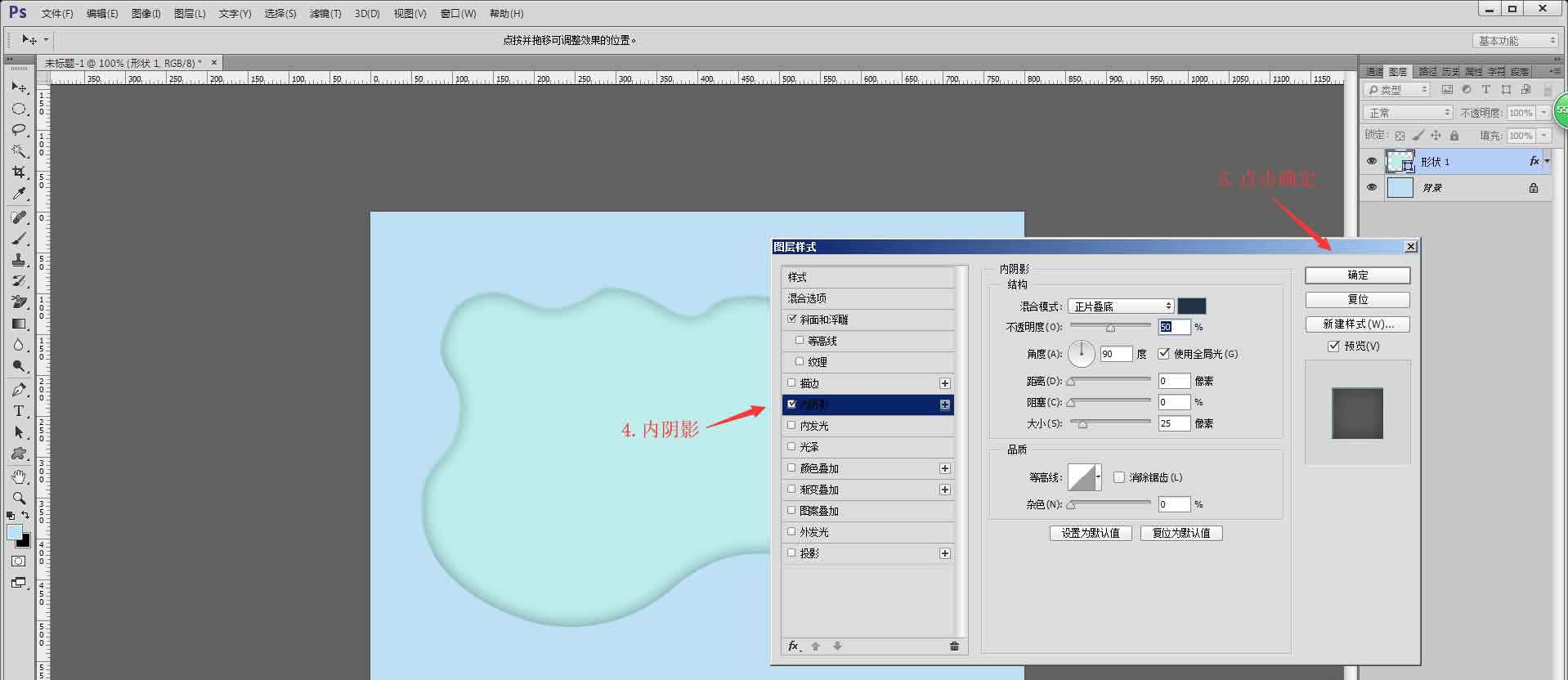Select the Lasso tool
1568x680 pixels.
click(x=19, y=130)
